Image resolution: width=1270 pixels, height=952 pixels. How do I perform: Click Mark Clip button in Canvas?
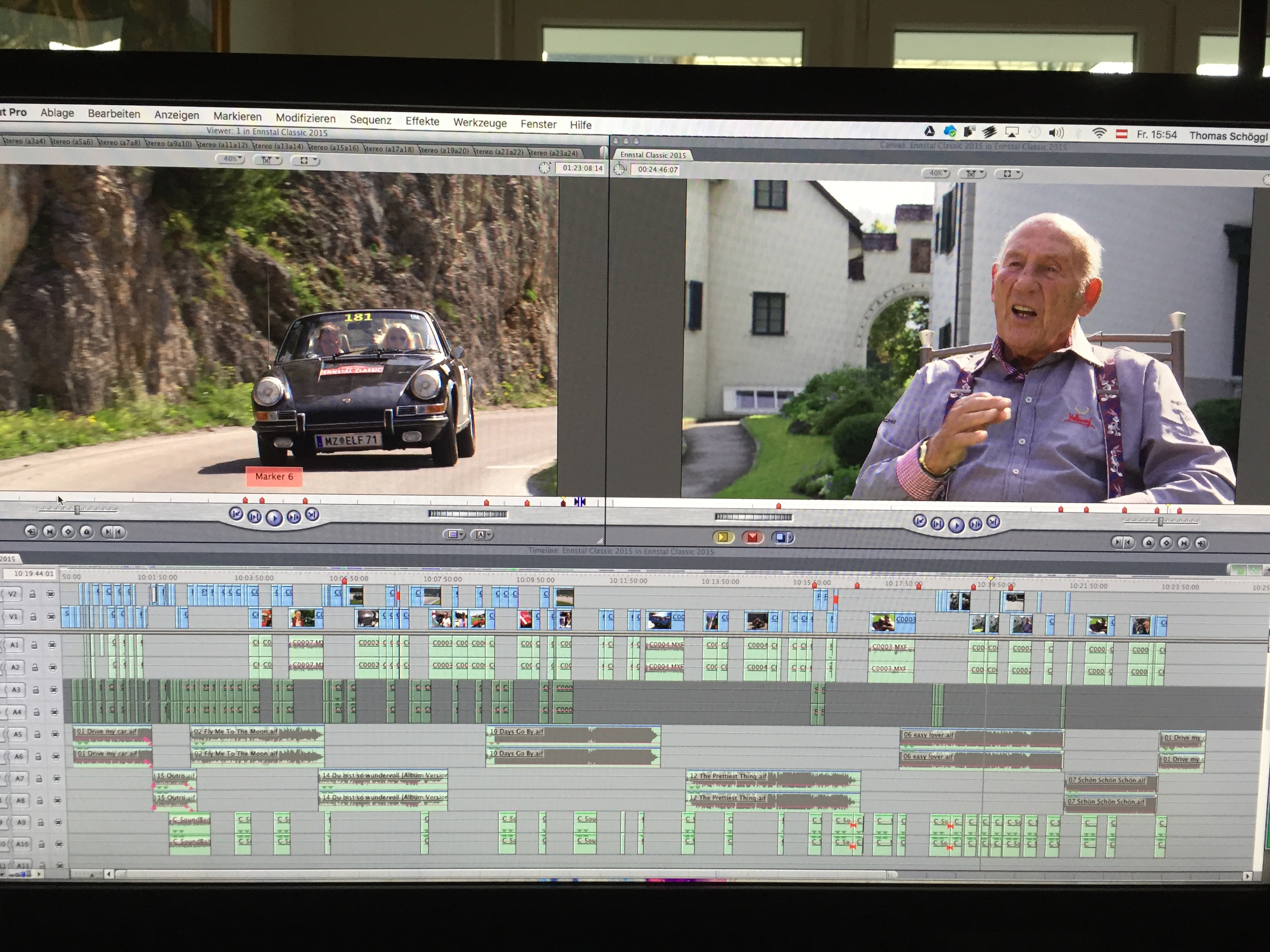tap(1183, 543)
